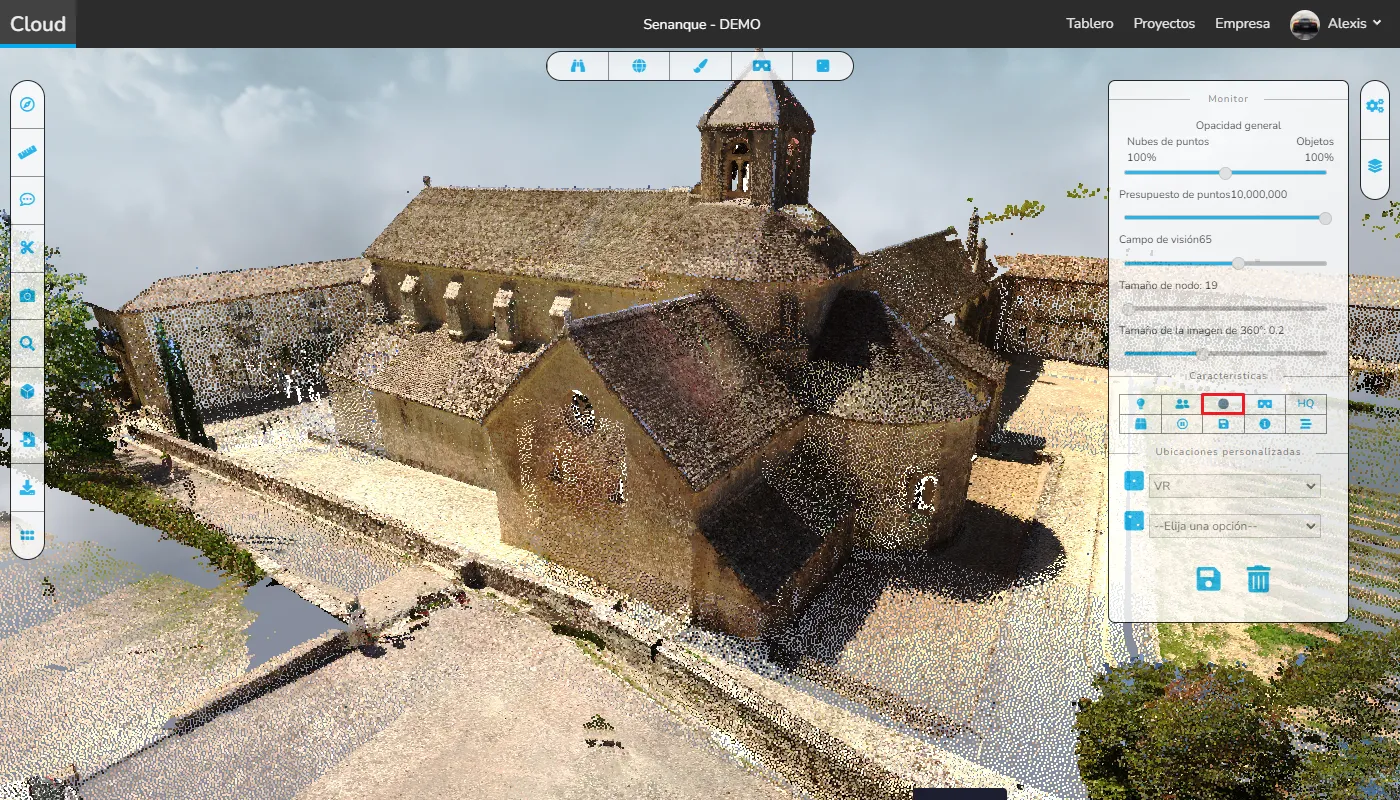Click the 'Objetos' opacity label
1400x800 pixels.
[1315, 142]
